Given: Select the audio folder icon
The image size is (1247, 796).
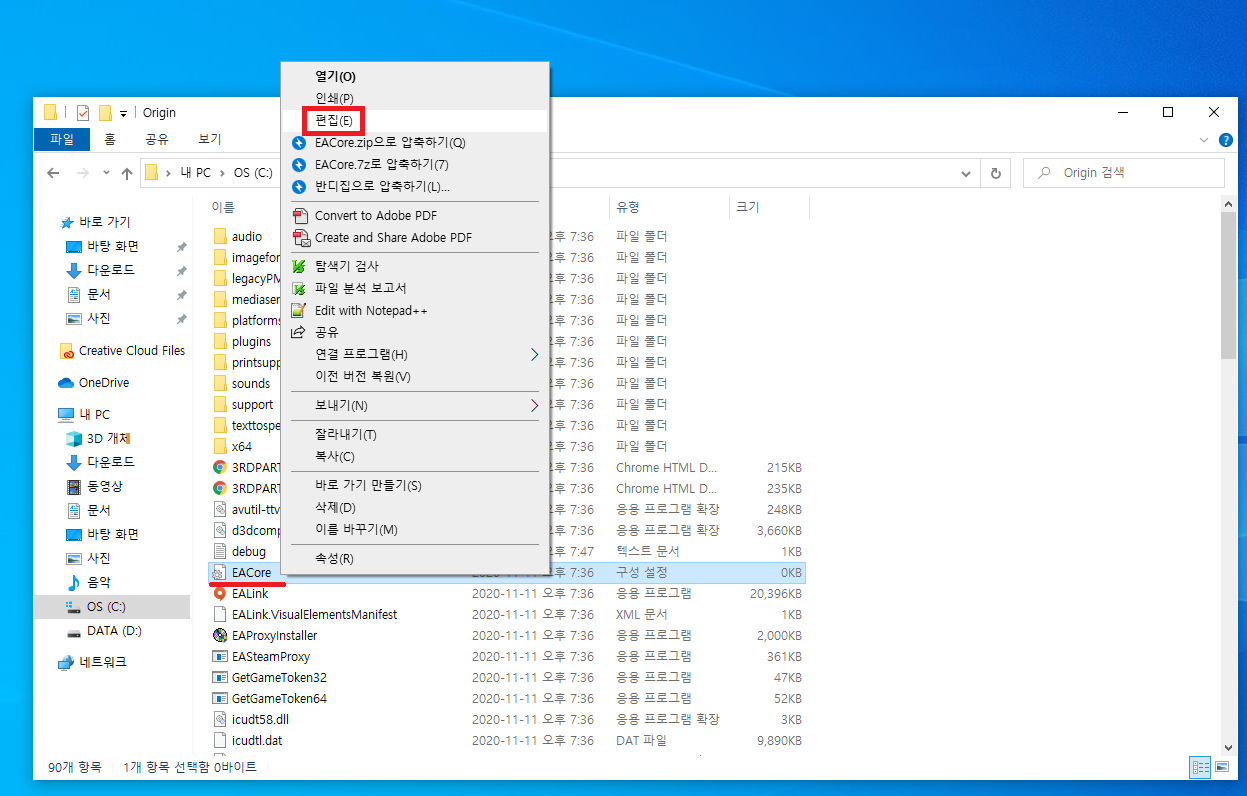Looking at the screenshot, I should click(x=221, y=236).
